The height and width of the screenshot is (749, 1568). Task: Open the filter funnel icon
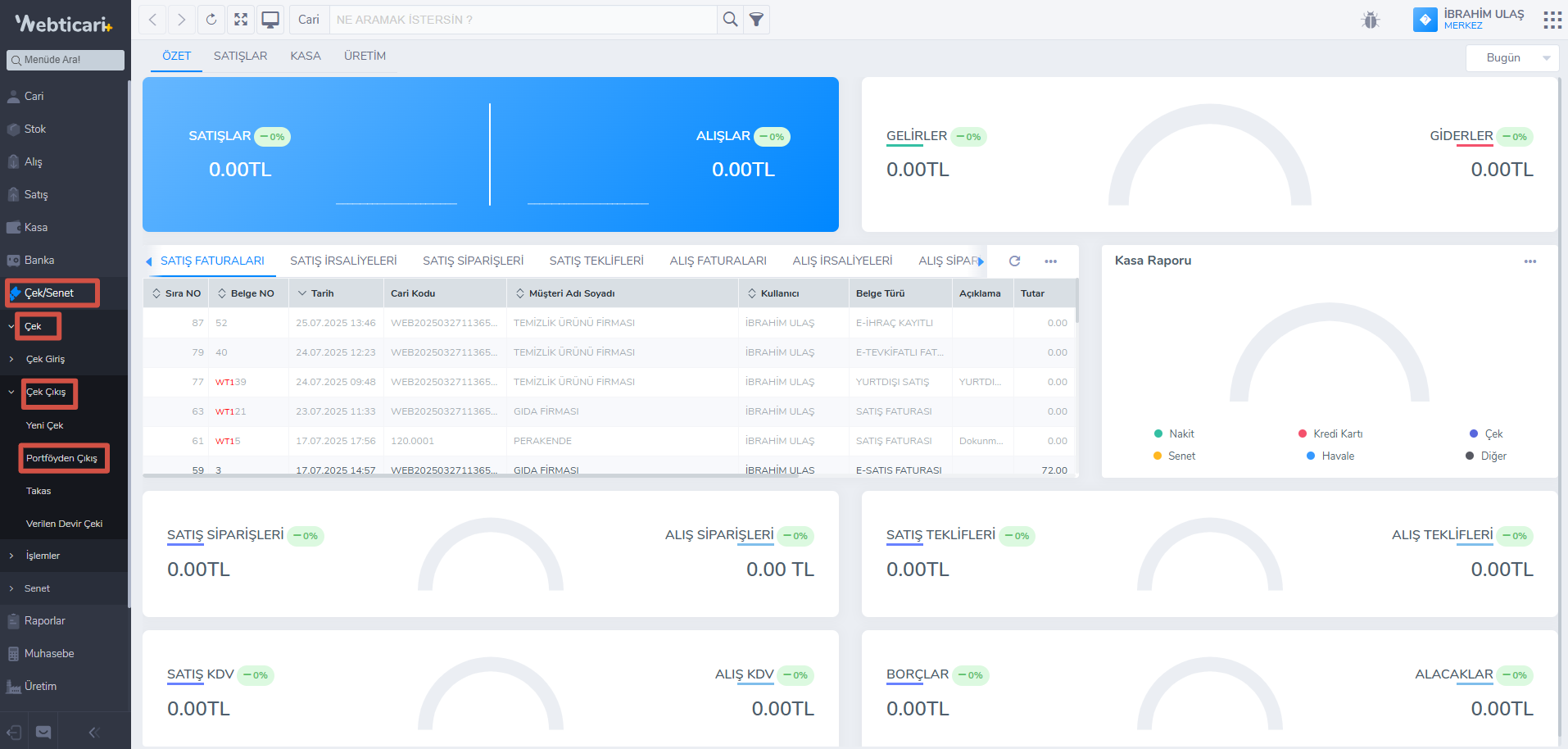point(757,20)
